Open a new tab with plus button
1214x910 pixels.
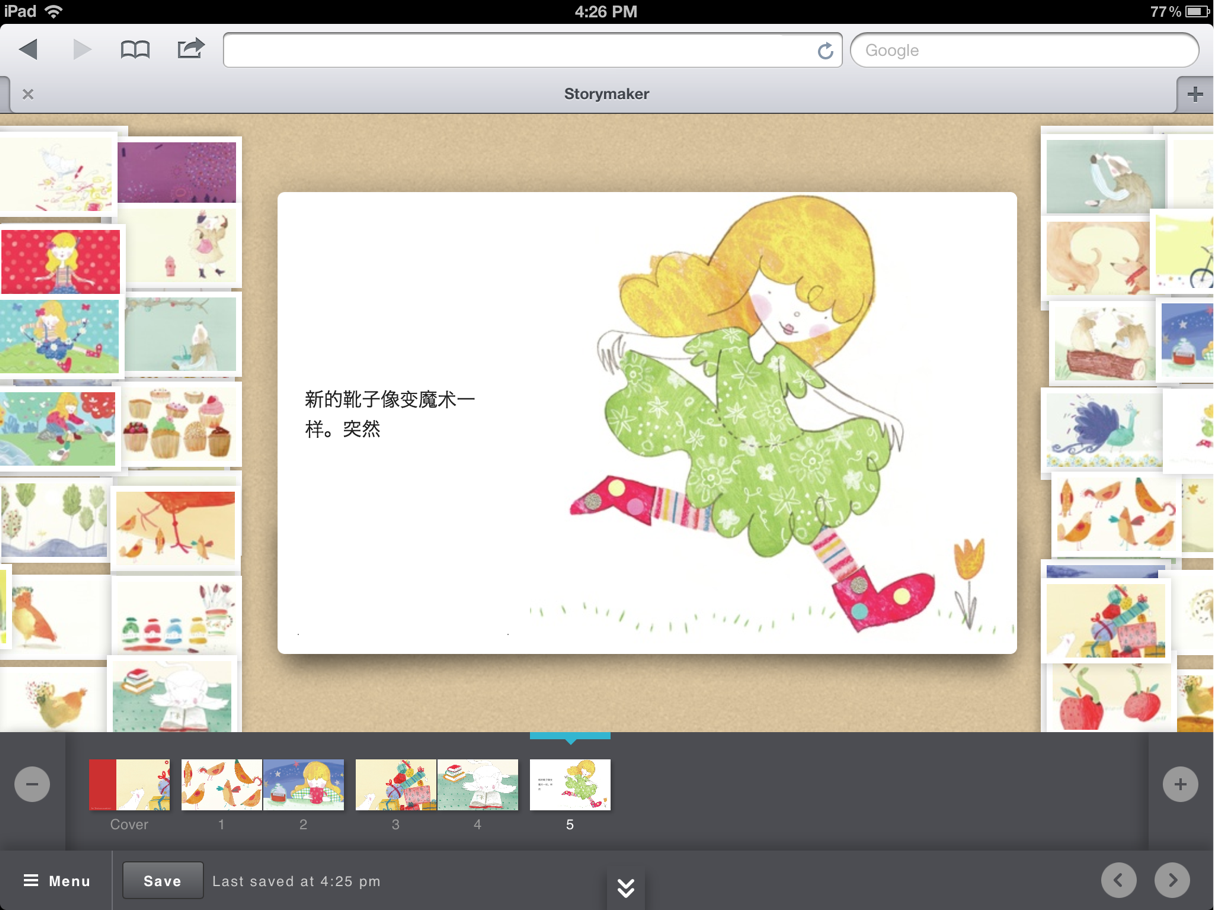[x=1194, y=94]
